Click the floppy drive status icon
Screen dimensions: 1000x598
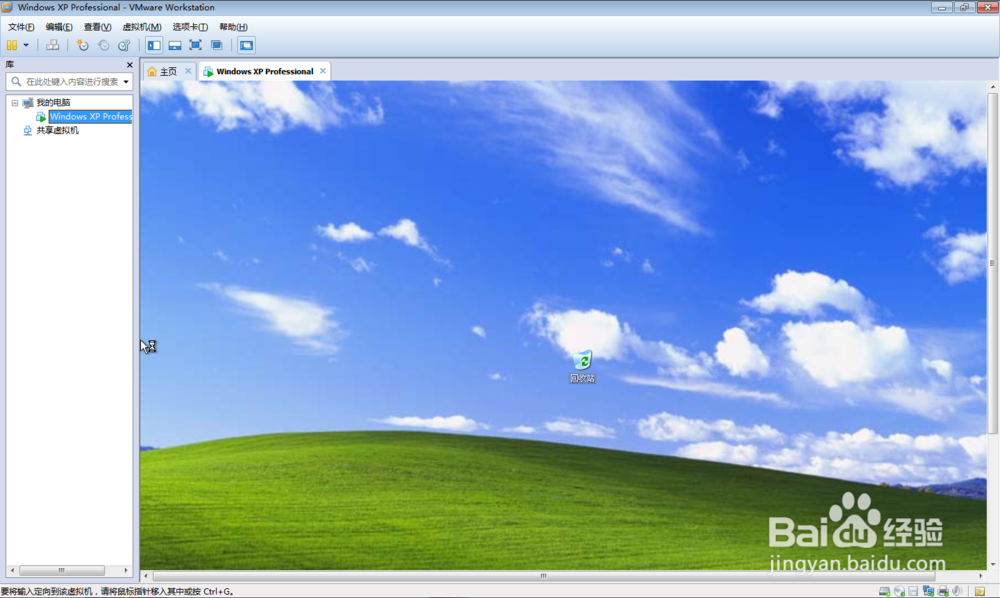point(913,592)
